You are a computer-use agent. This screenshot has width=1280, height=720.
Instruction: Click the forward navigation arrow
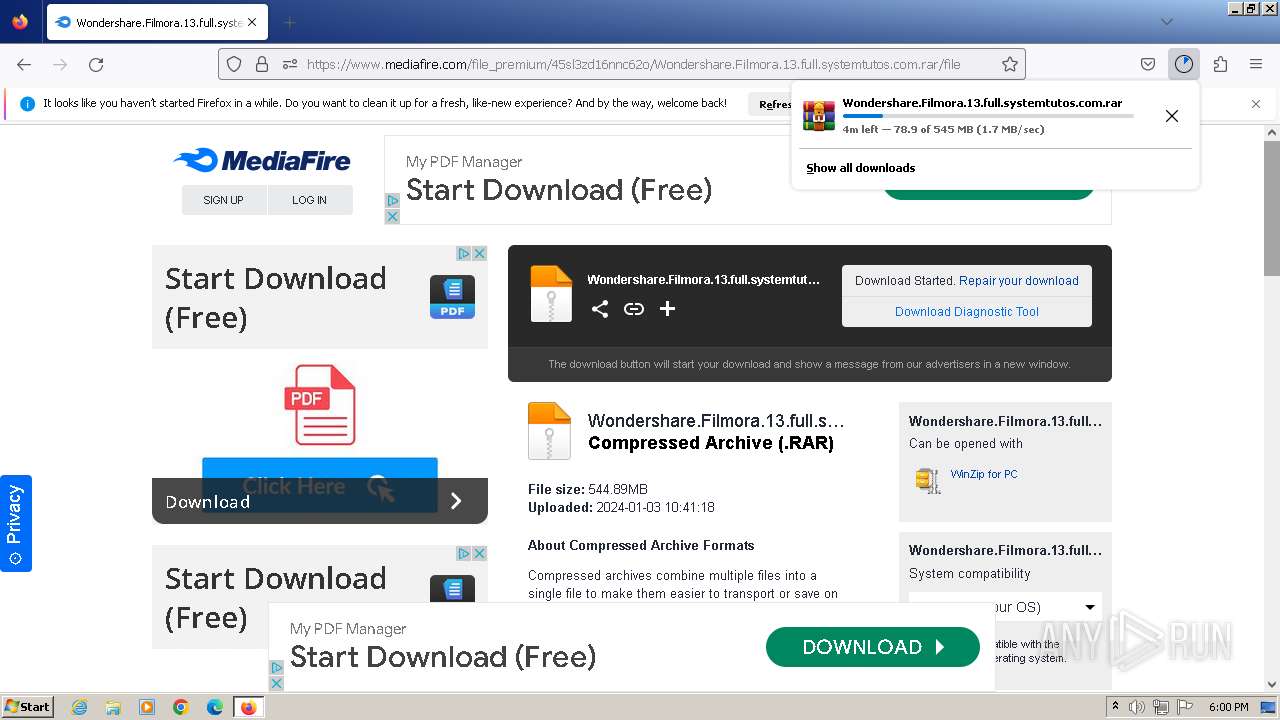pyautogui.click(x=60, y=64)
